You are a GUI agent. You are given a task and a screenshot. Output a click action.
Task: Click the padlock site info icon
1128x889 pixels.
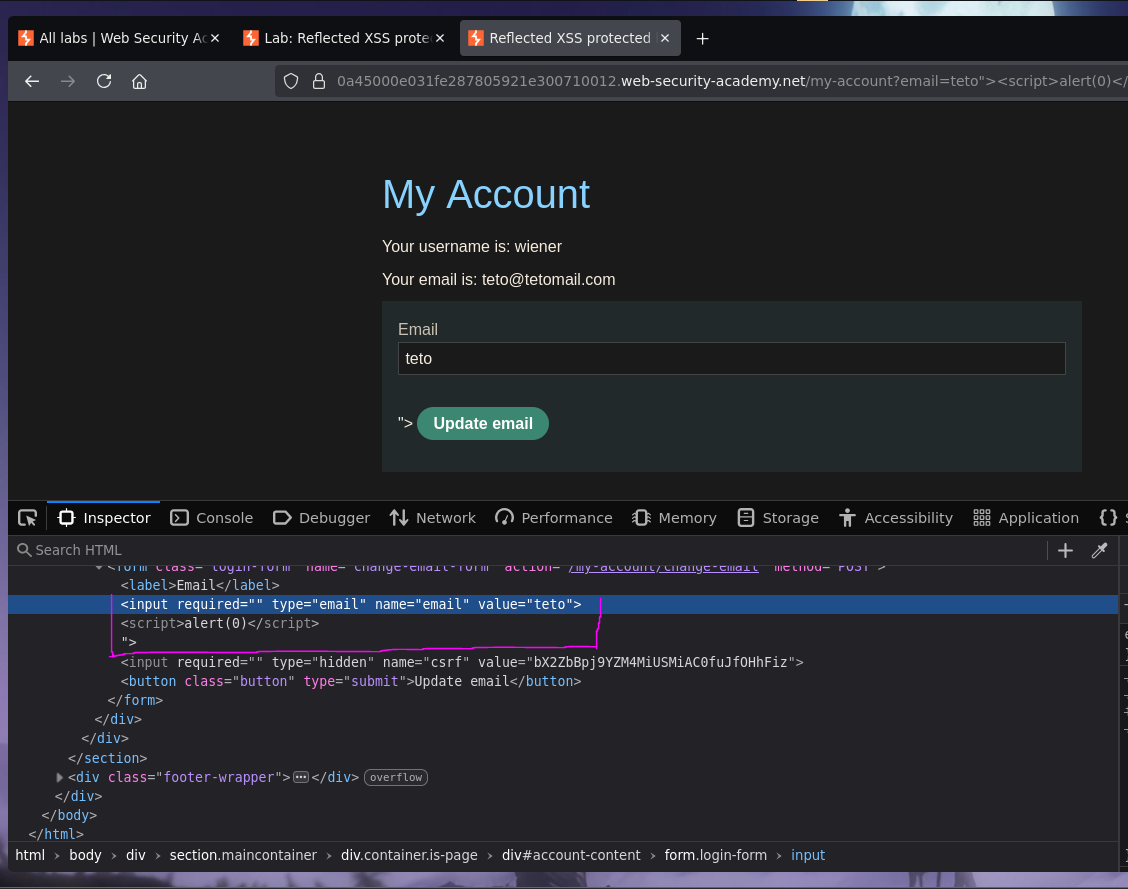[319, 81]
